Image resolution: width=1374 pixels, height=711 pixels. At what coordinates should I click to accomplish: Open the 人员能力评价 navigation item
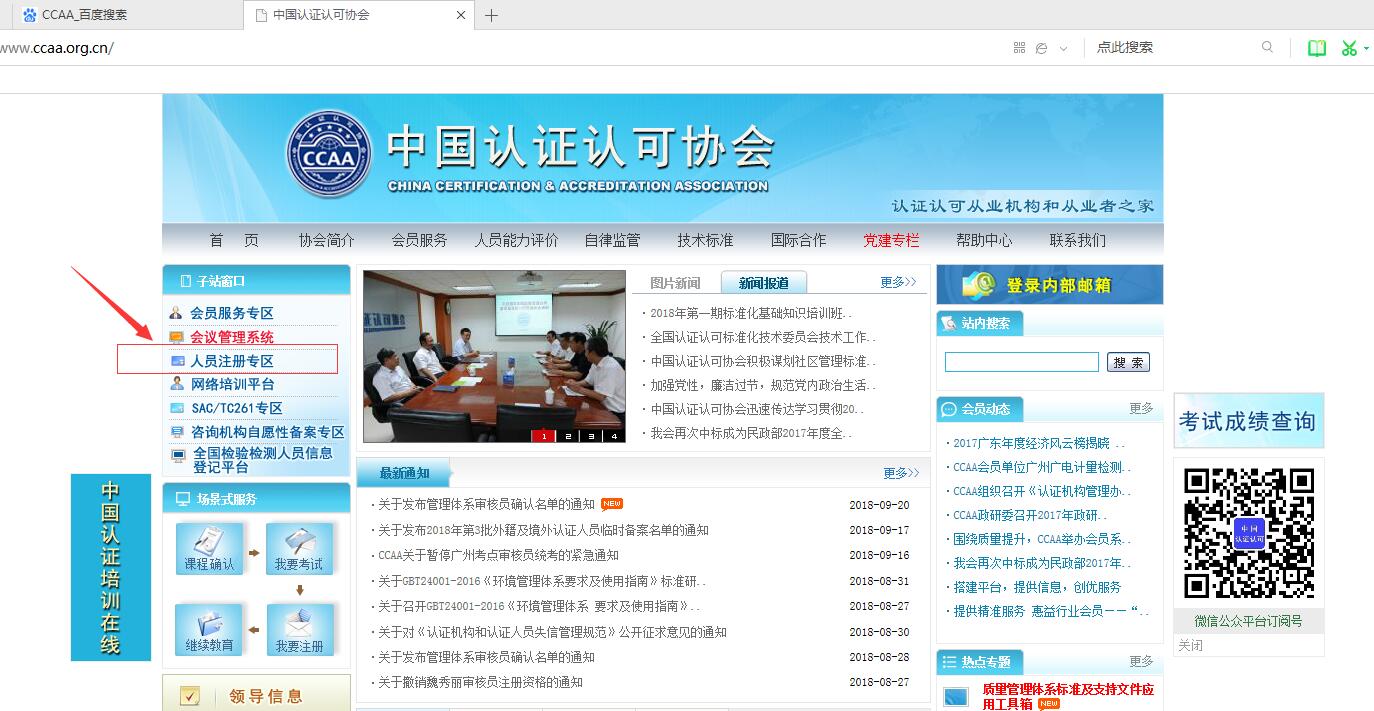tap(516, 240)
